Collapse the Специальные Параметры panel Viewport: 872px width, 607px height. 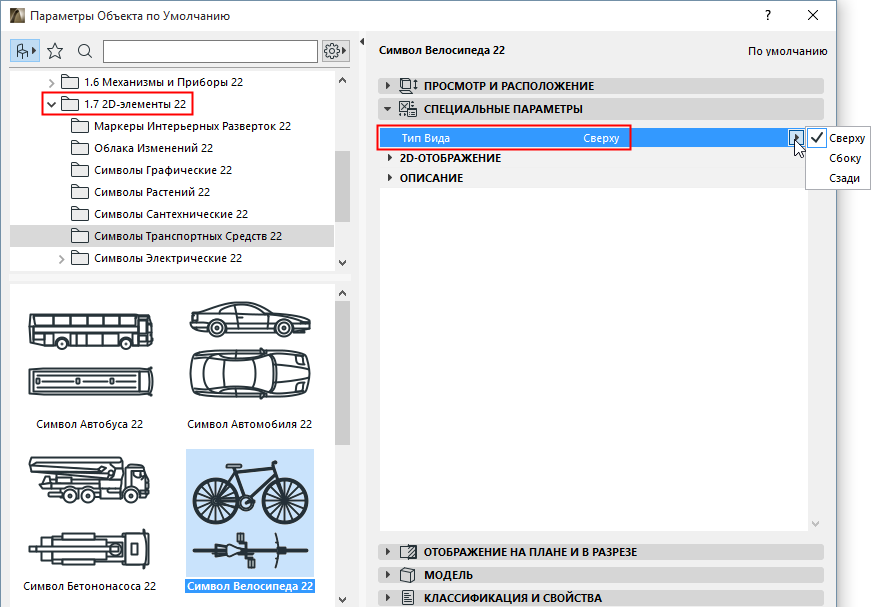(x=388, y=109)
